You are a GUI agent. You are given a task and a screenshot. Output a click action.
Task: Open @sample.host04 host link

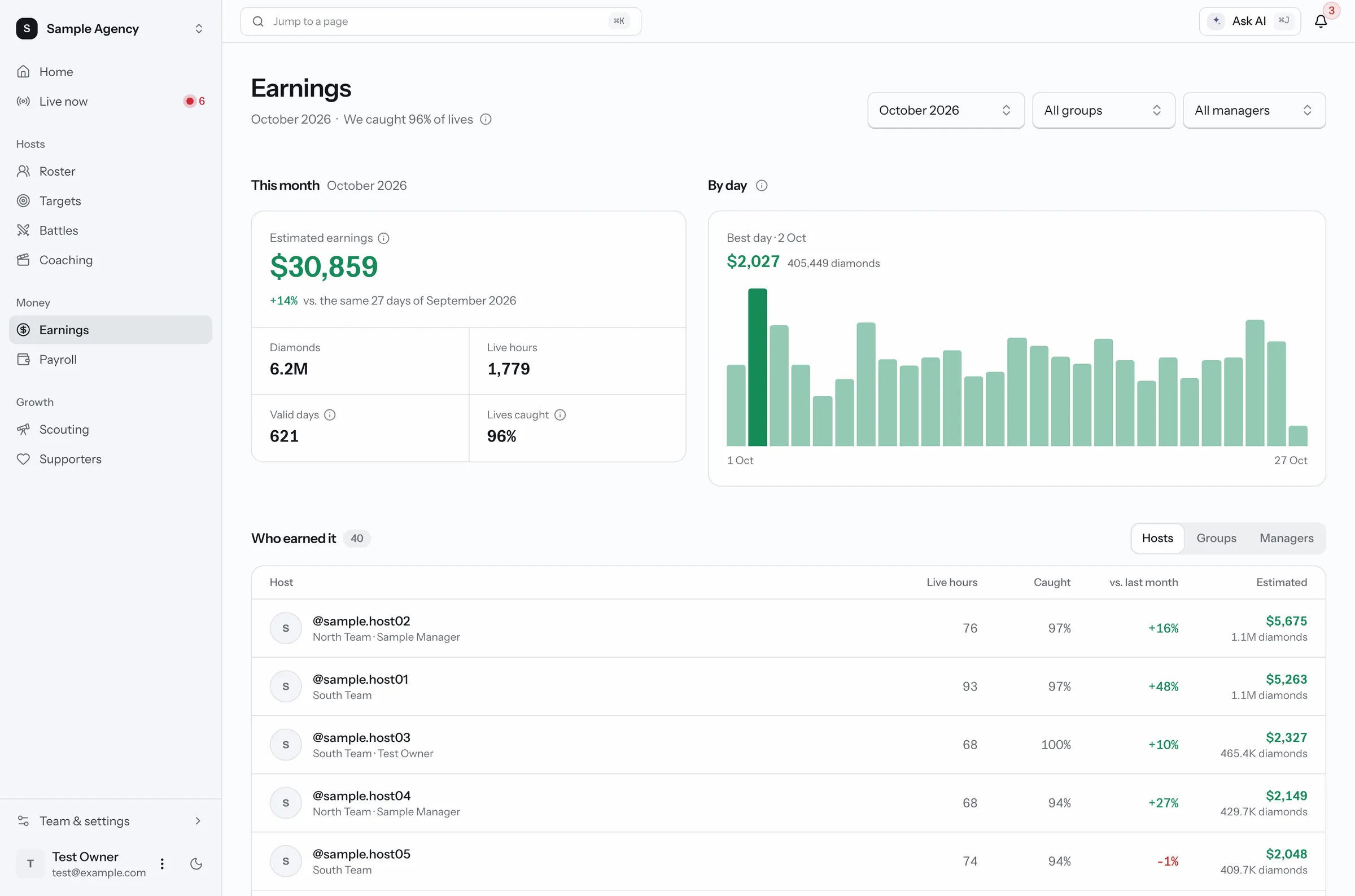pyautogui.click(x=361, y=796)
